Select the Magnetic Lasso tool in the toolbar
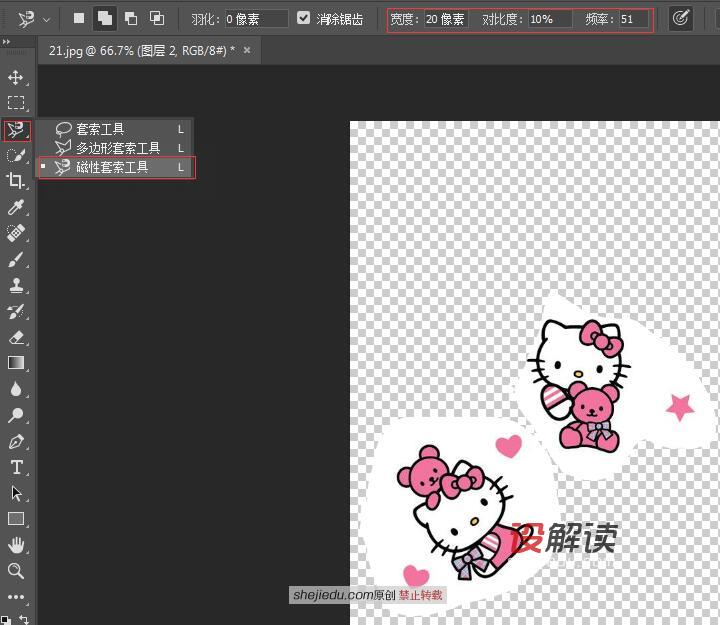Screen dimensions: 720x625 (17, 131)
